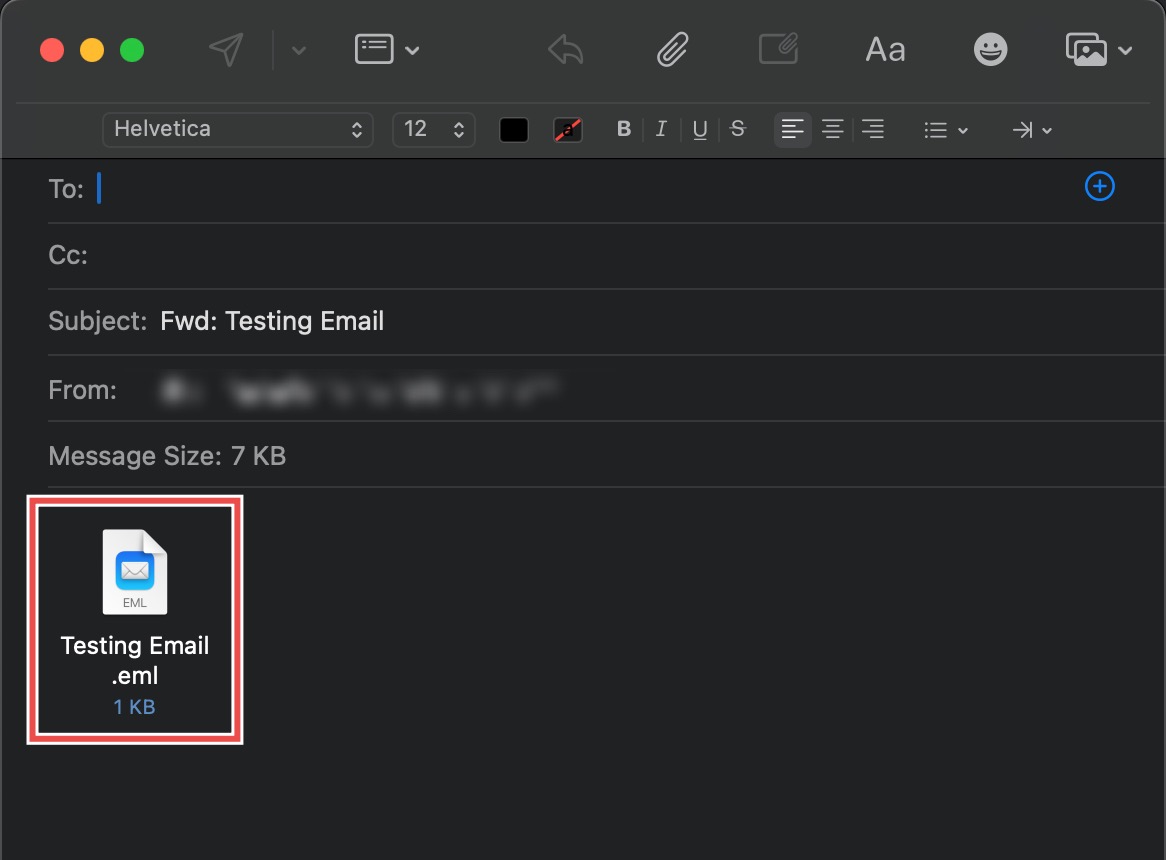1166x860 pixels.
Task: Open the font size 12 dropdown
Action: tap(434, 129)
